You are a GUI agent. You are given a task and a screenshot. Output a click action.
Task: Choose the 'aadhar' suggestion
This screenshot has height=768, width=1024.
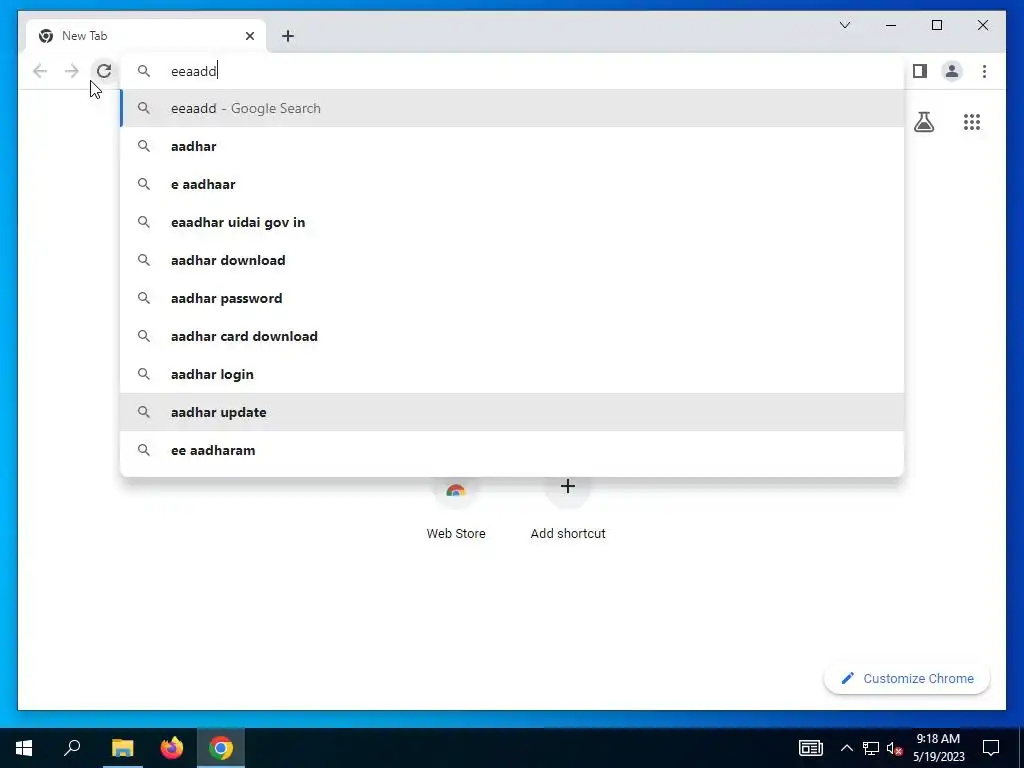512,146
